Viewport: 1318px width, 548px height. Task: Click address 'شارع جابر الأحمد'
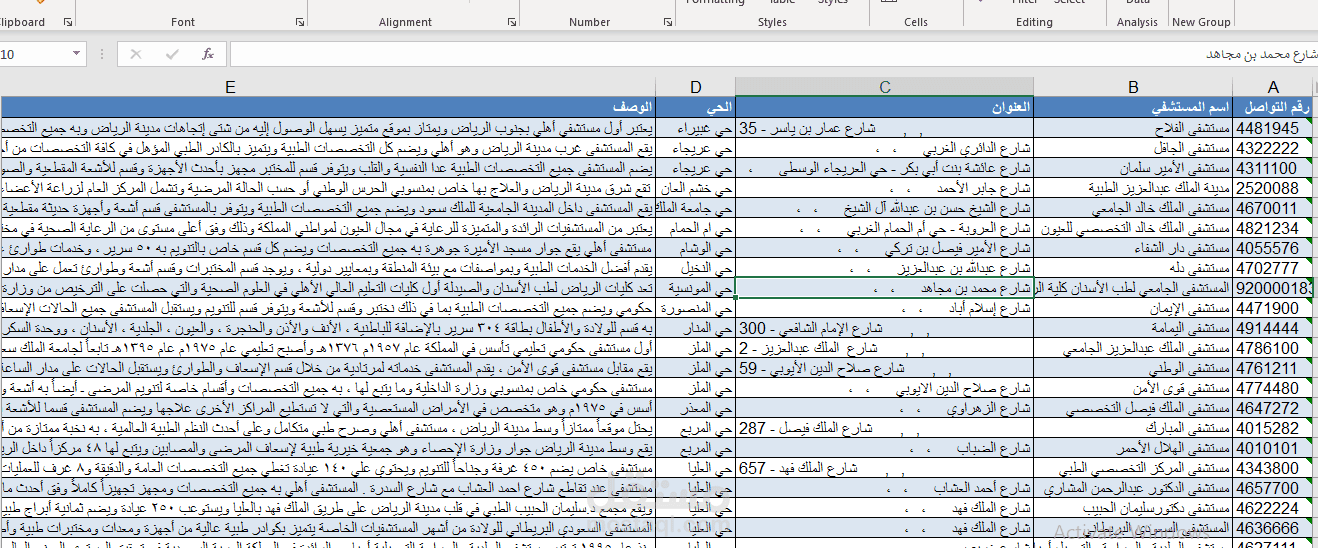point(984,188)
